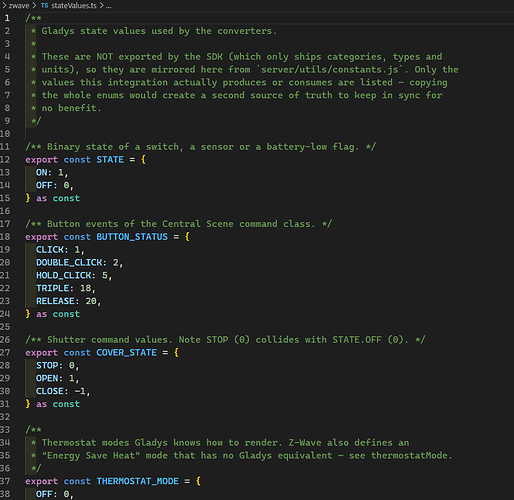Click the export keyword on line 18

(41, 237)
